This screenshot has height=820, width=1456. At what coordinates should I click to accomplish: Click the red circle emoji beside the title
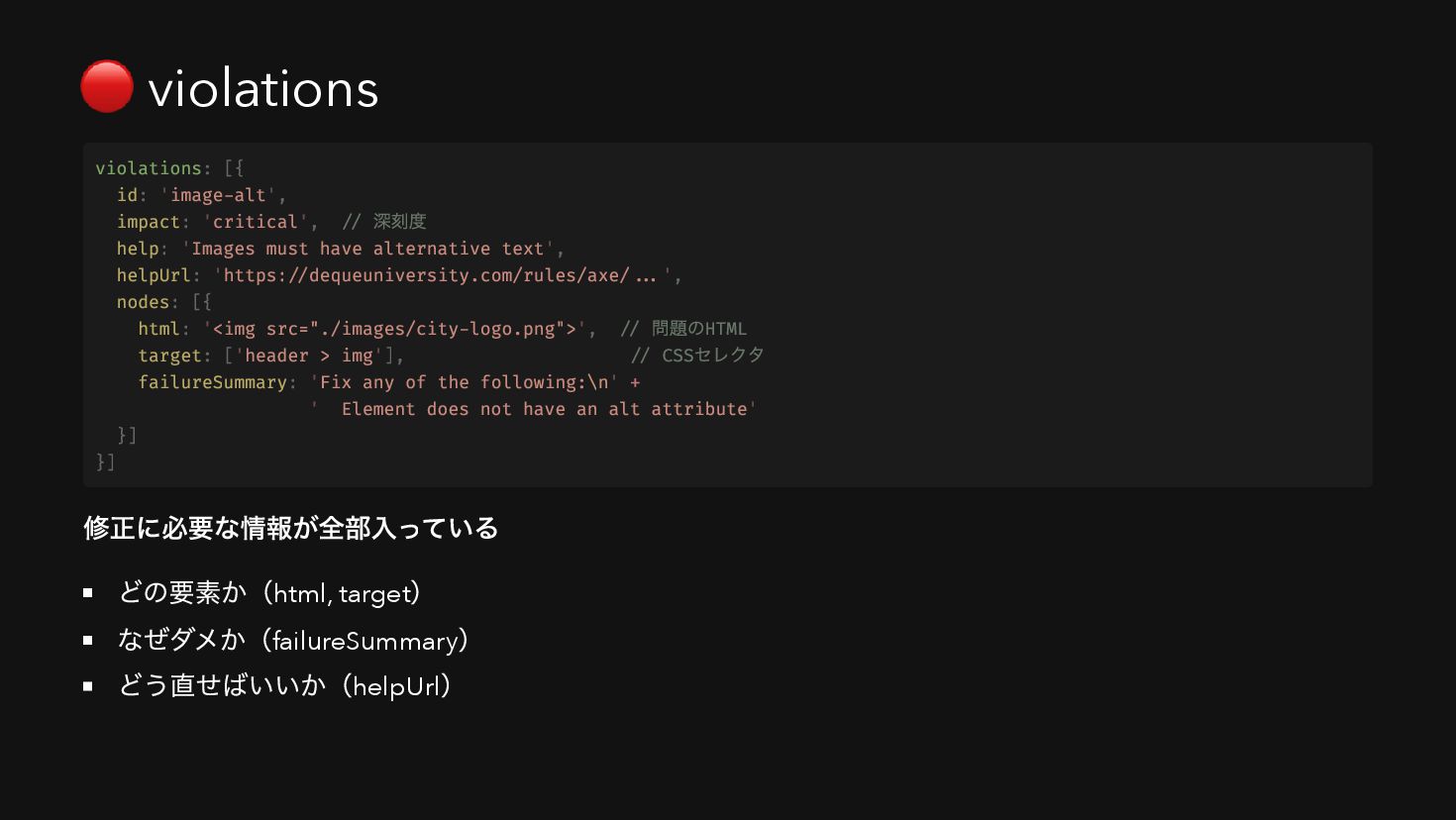point(107,87)
